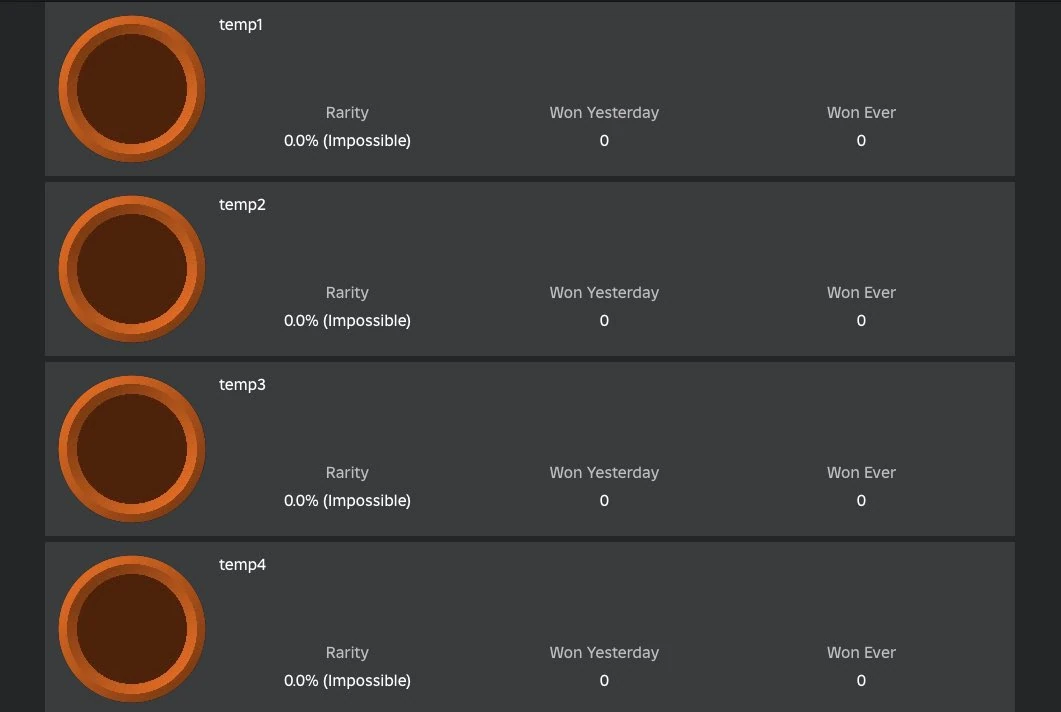Select the Rarity label in temp4 row
1061x712 pixels.
pyautogui.click(x=347, y=653)
